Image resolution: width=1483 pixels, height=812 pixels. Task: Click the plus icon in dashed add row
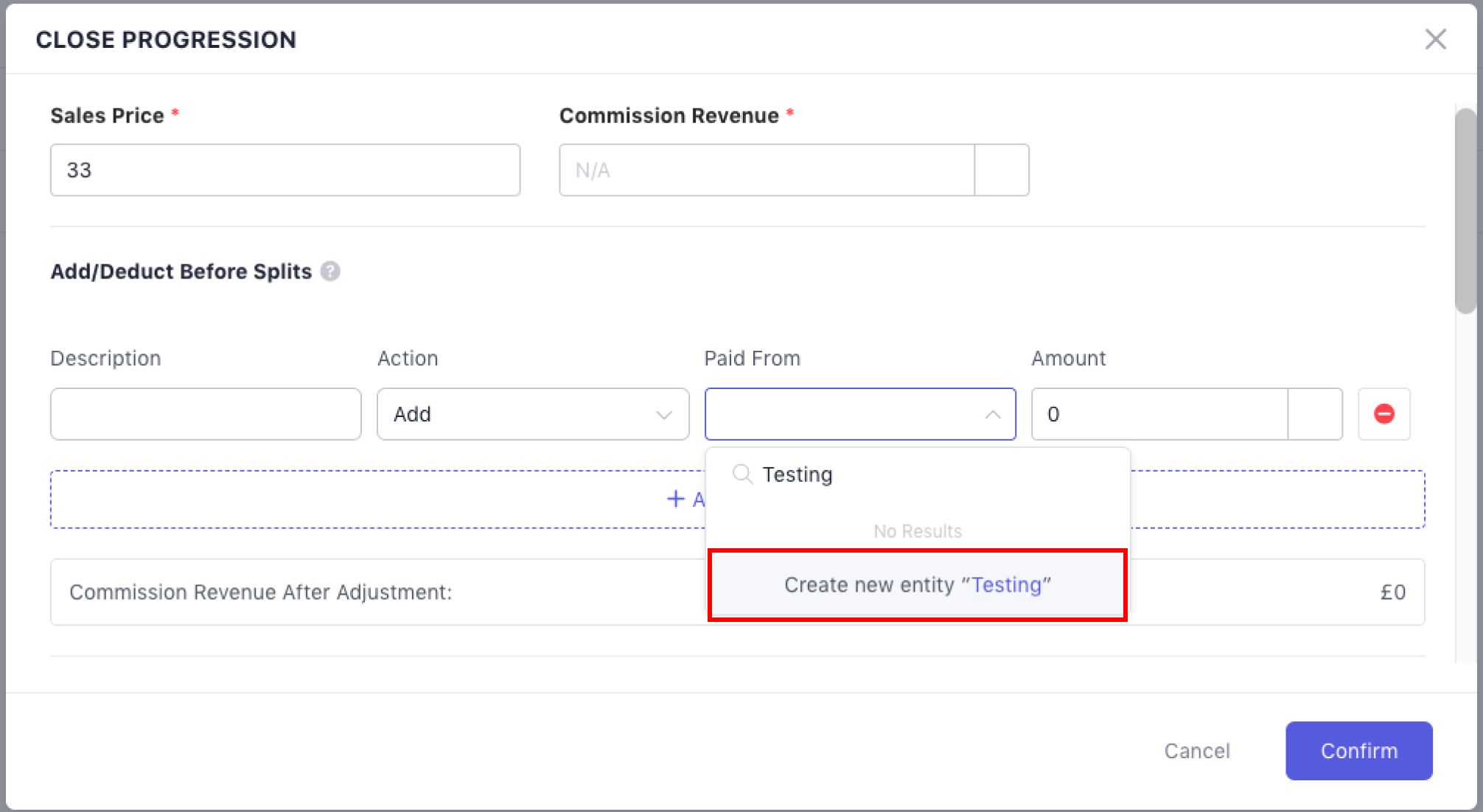[675, 499]
